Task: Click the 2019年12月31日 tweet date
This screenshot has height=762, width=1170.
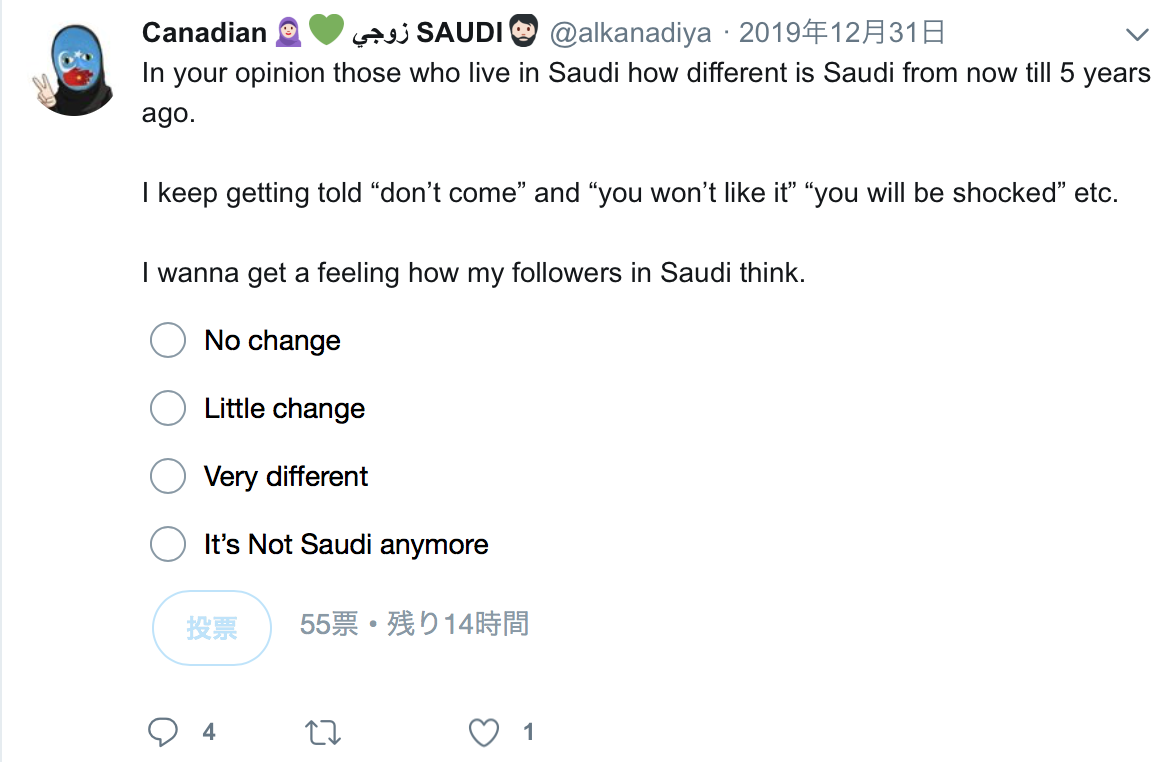Action: [842, 33]
